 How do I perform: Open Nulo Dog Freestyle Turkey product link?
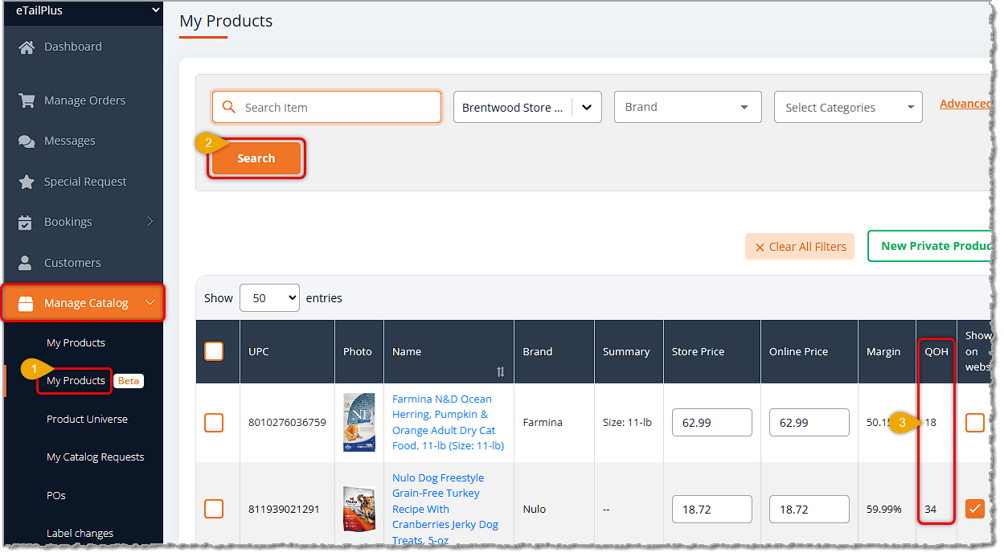[x=445, y=509]
